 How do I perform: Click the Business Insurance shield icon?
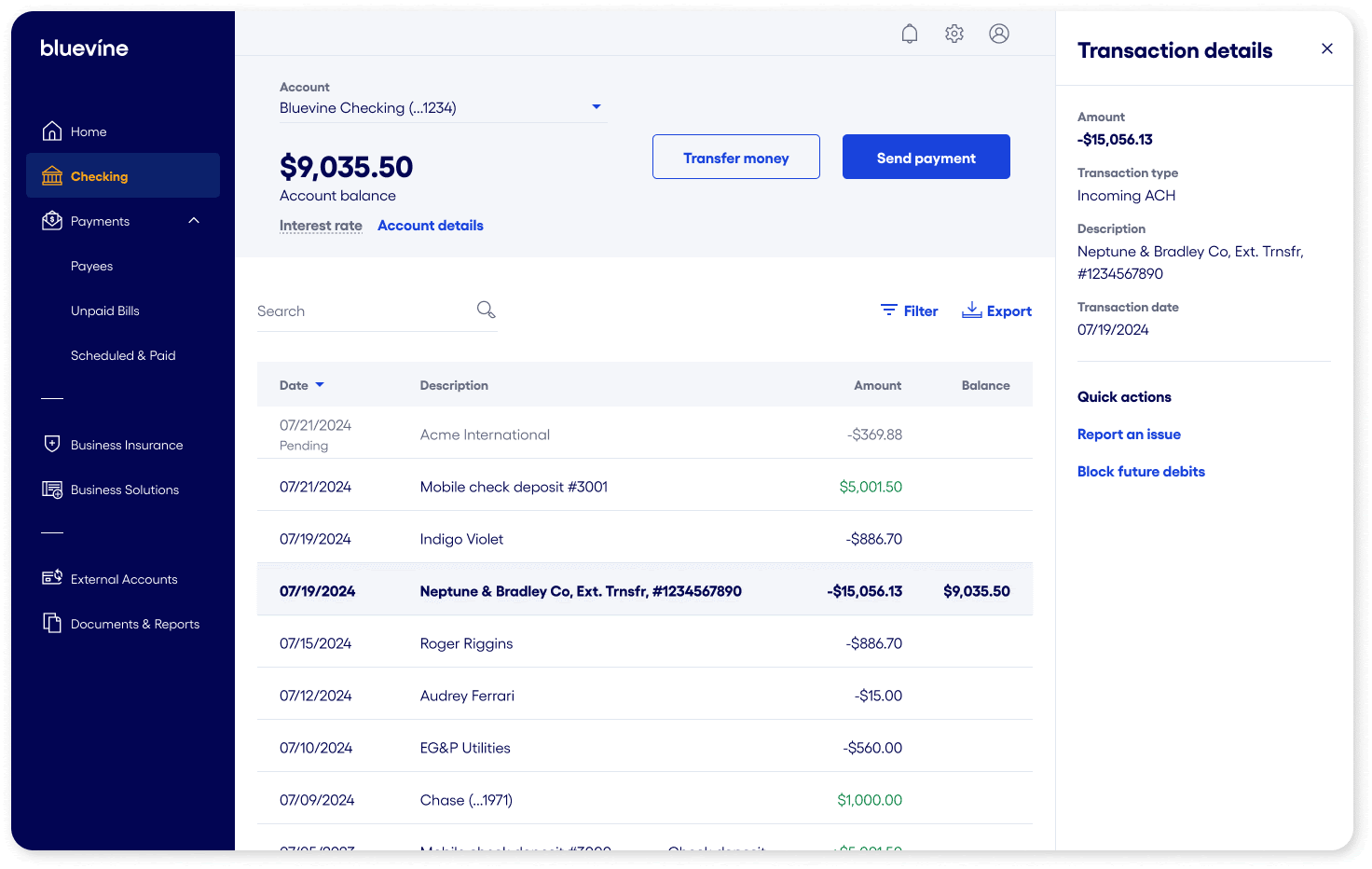[52, 444]
